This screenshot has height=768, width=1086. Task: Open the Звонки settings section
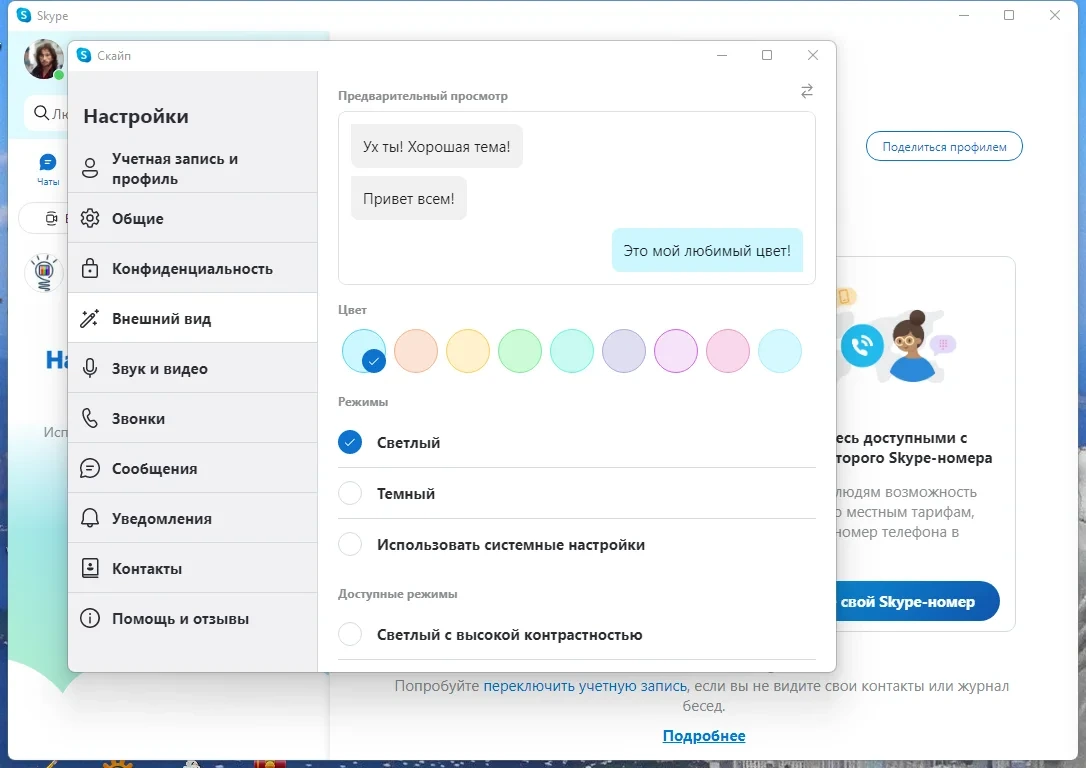tap(193, 418)
